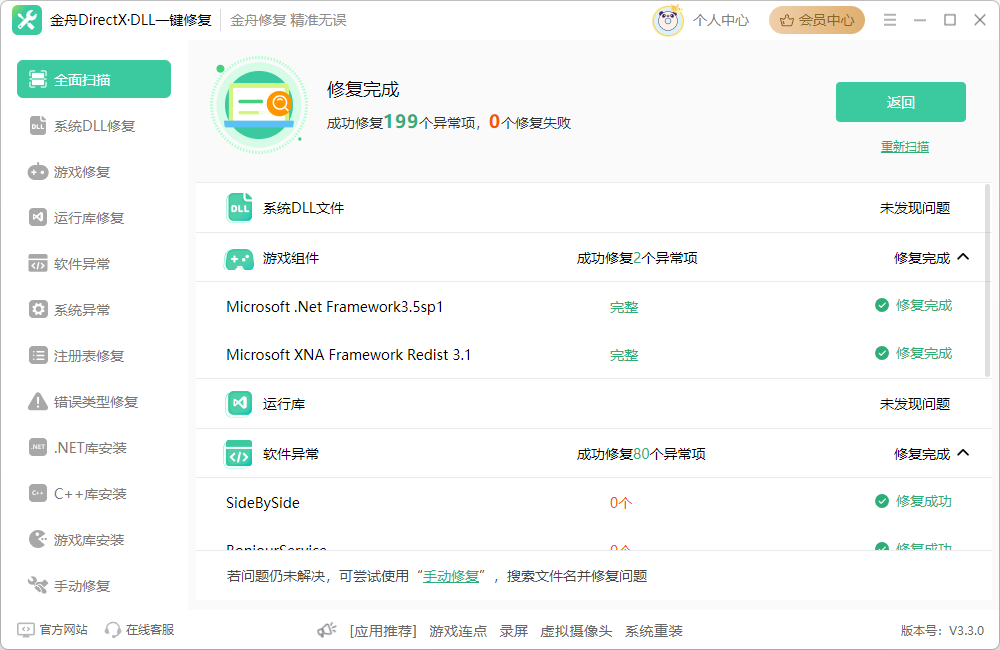Screen dimensions: 1000x650
Task: Collapse the 软件异常 section chevron
Action: tap(964, 453)
